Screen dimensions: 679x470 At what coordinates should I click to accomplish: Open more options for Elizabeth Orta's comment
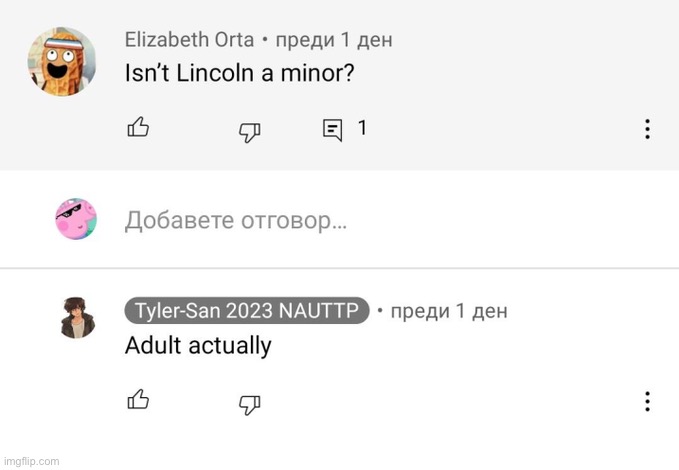647,129
